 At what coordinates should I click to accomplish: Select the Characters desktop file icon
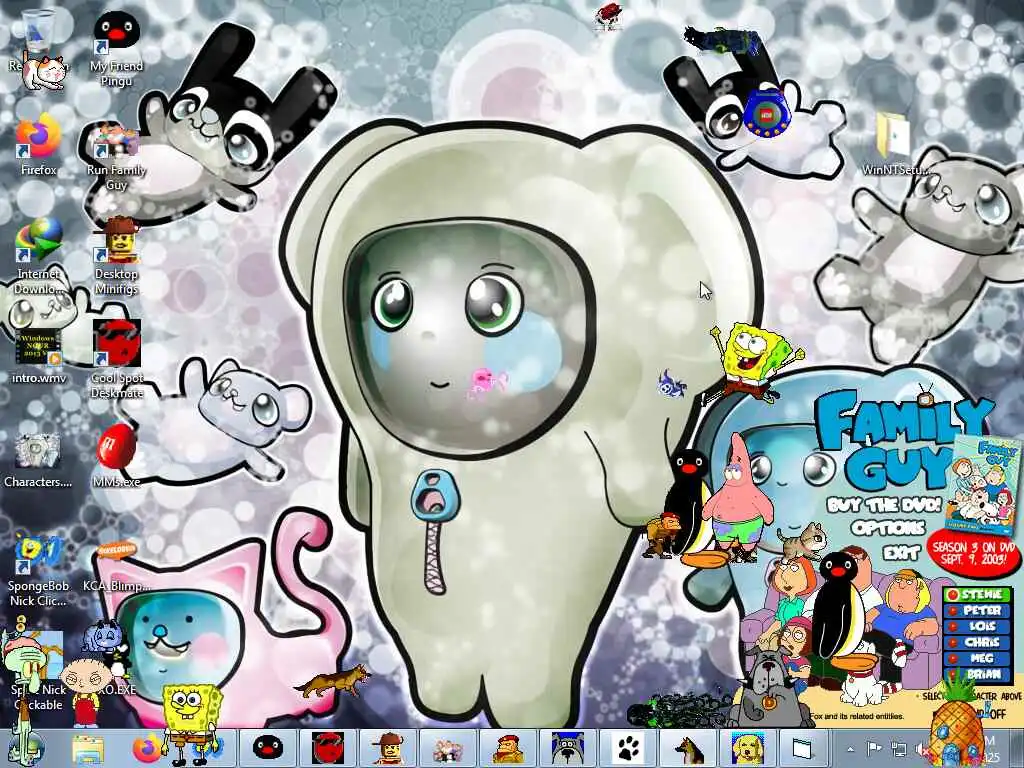[39, 460]
